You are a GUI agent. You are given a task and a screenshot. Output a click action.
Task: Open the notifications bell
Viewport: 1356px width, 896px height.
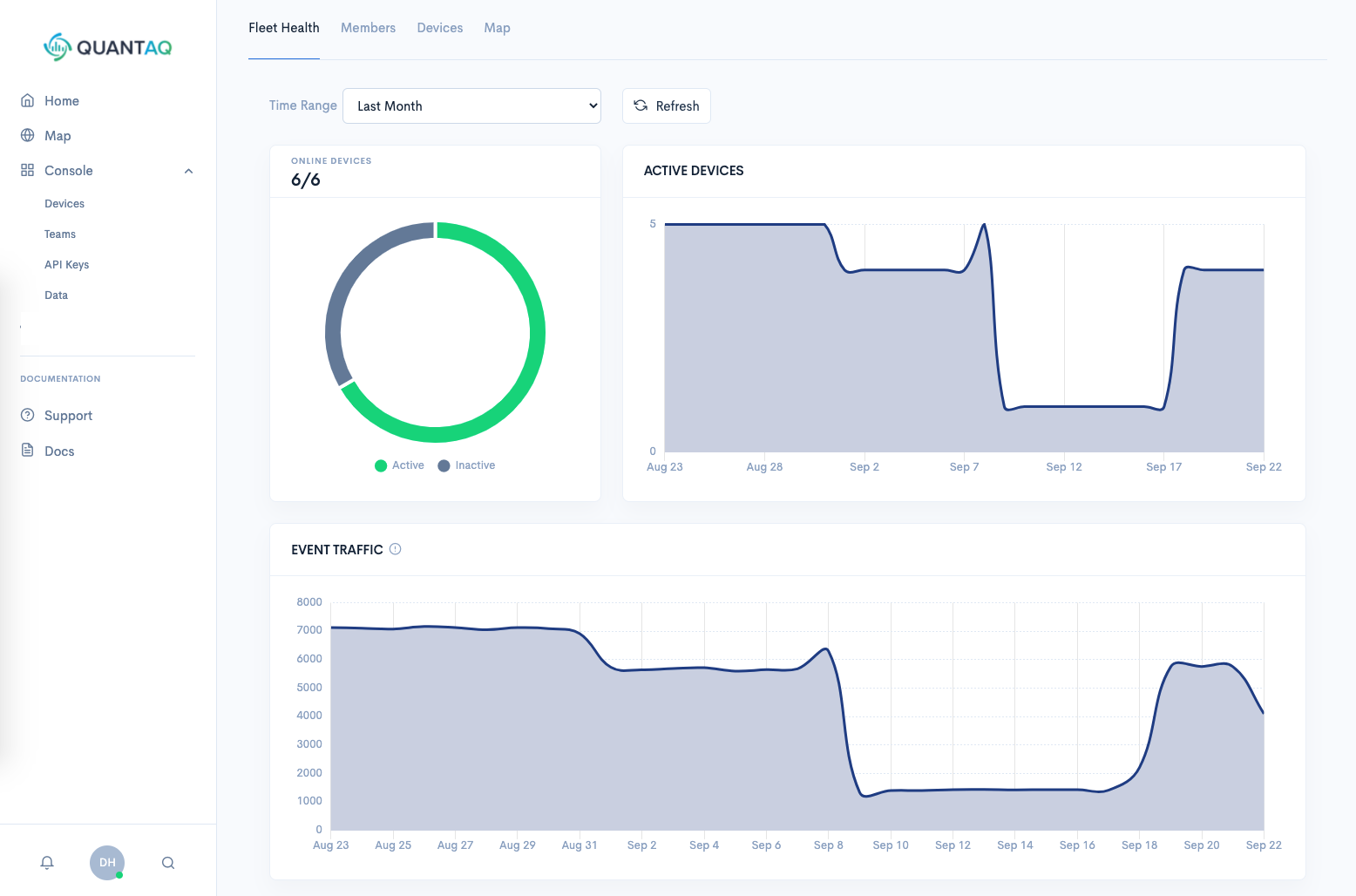47,863
